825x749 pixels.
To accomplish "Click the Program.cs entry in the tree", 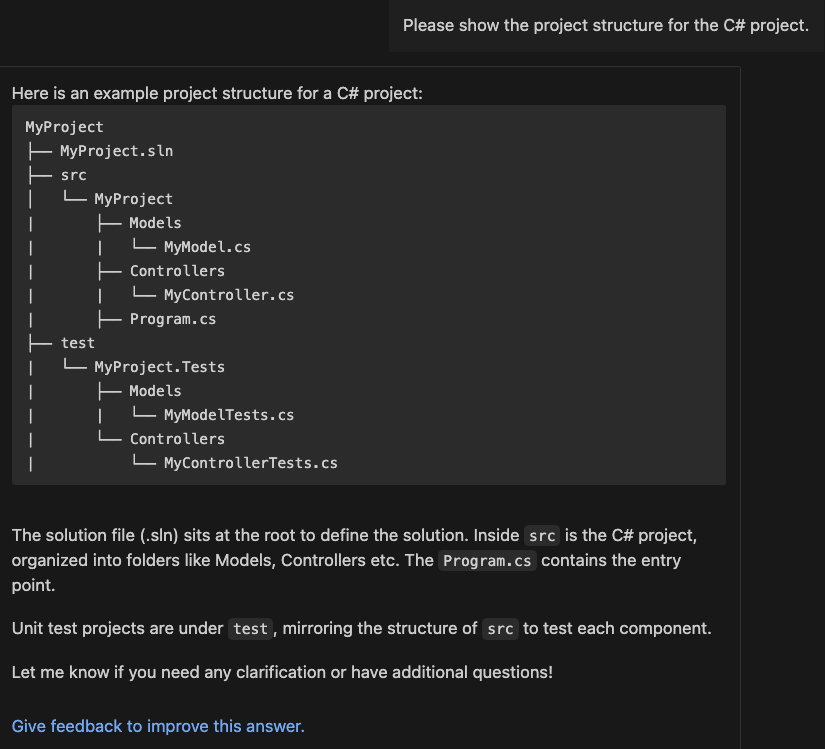I will [x=172, y=319].
